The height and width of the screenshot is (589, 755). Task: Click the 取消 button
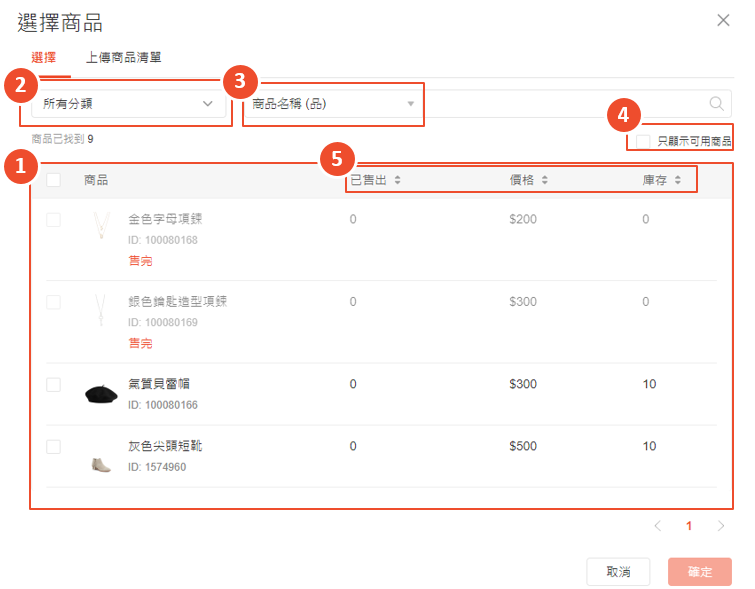click(618, 572)
